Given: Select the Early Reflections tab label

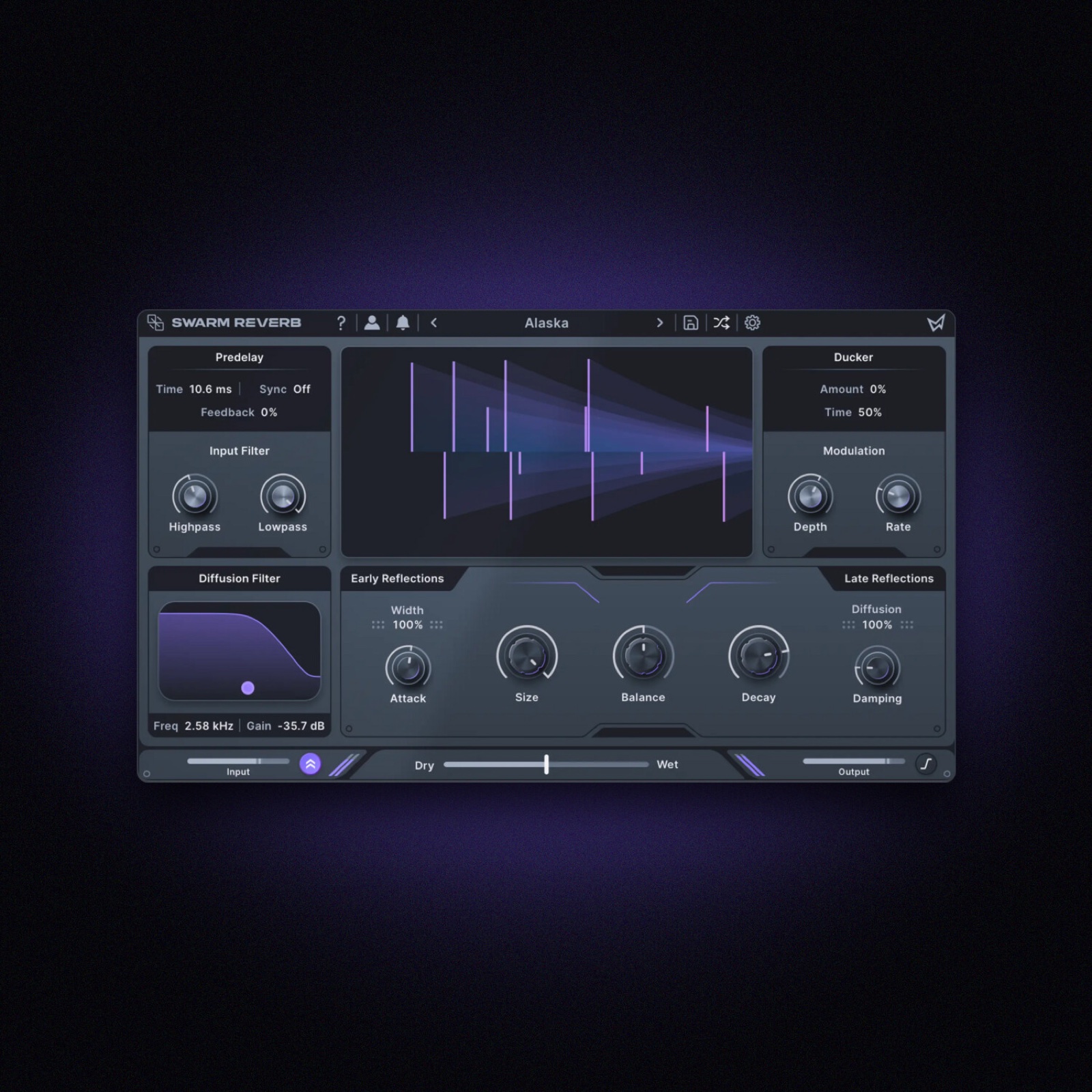Looking at the screenshot, I should tap(397, 578).
